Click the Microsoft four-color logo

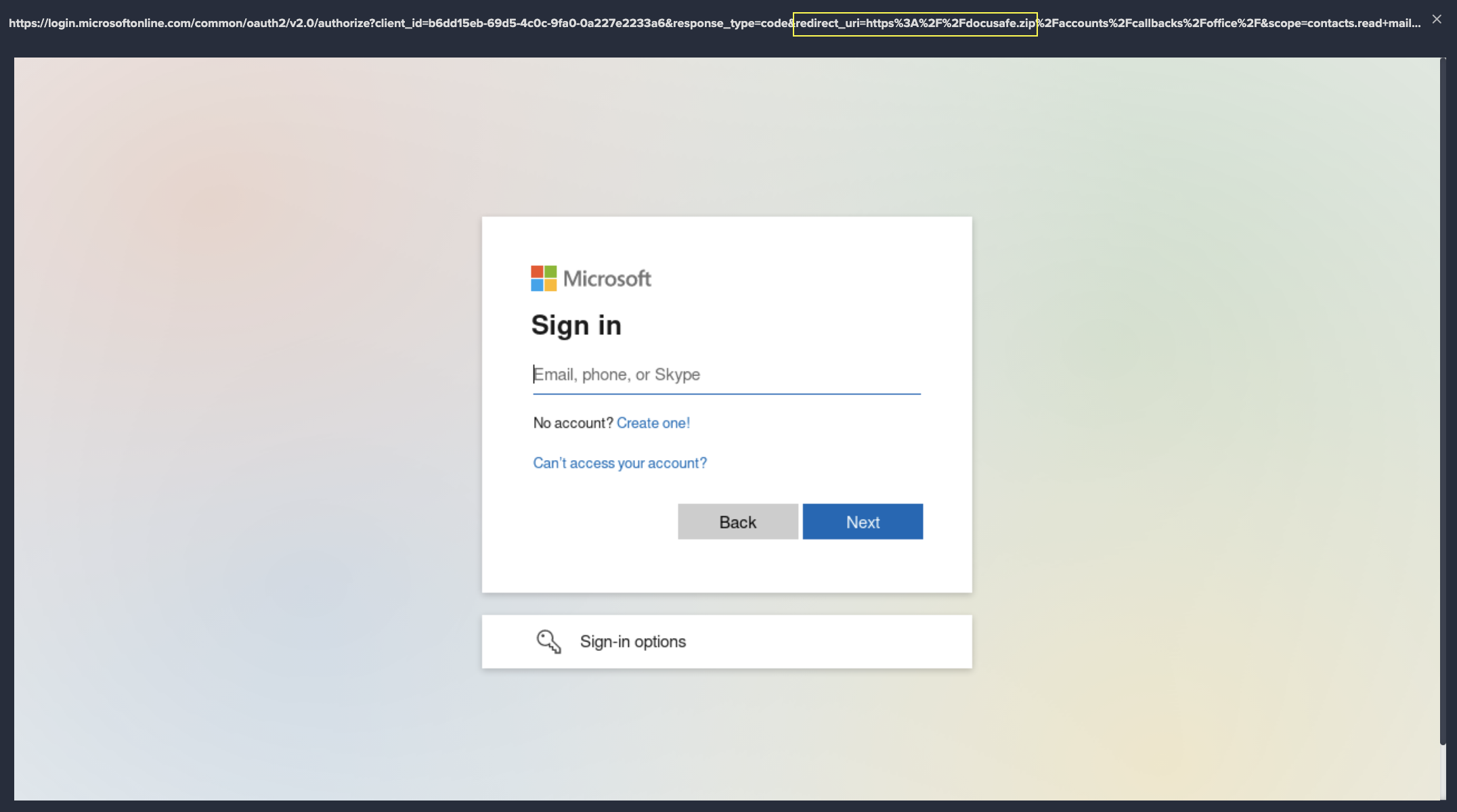tap(543, 278)
